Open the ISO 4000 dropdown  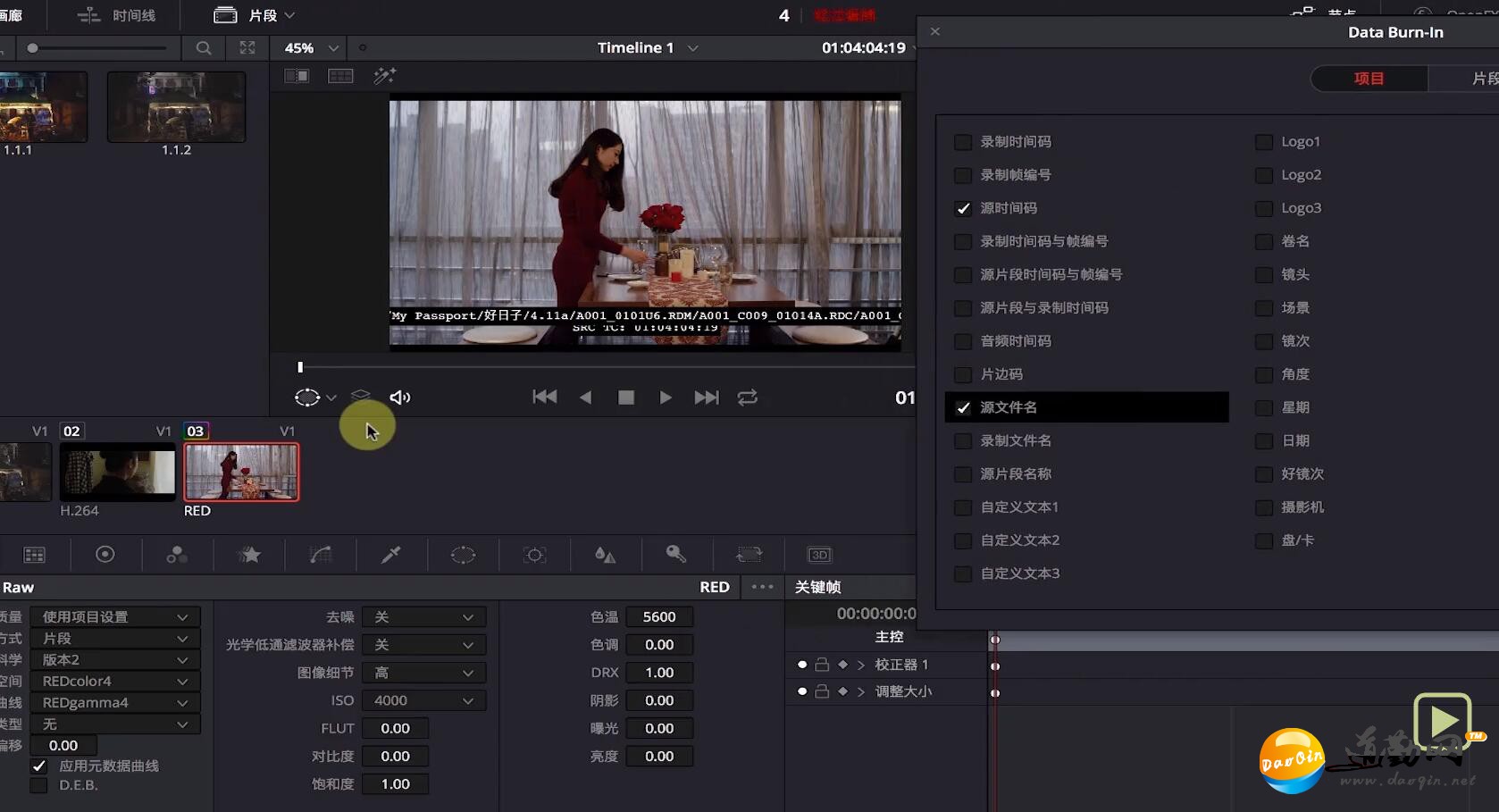pos(424,700)
